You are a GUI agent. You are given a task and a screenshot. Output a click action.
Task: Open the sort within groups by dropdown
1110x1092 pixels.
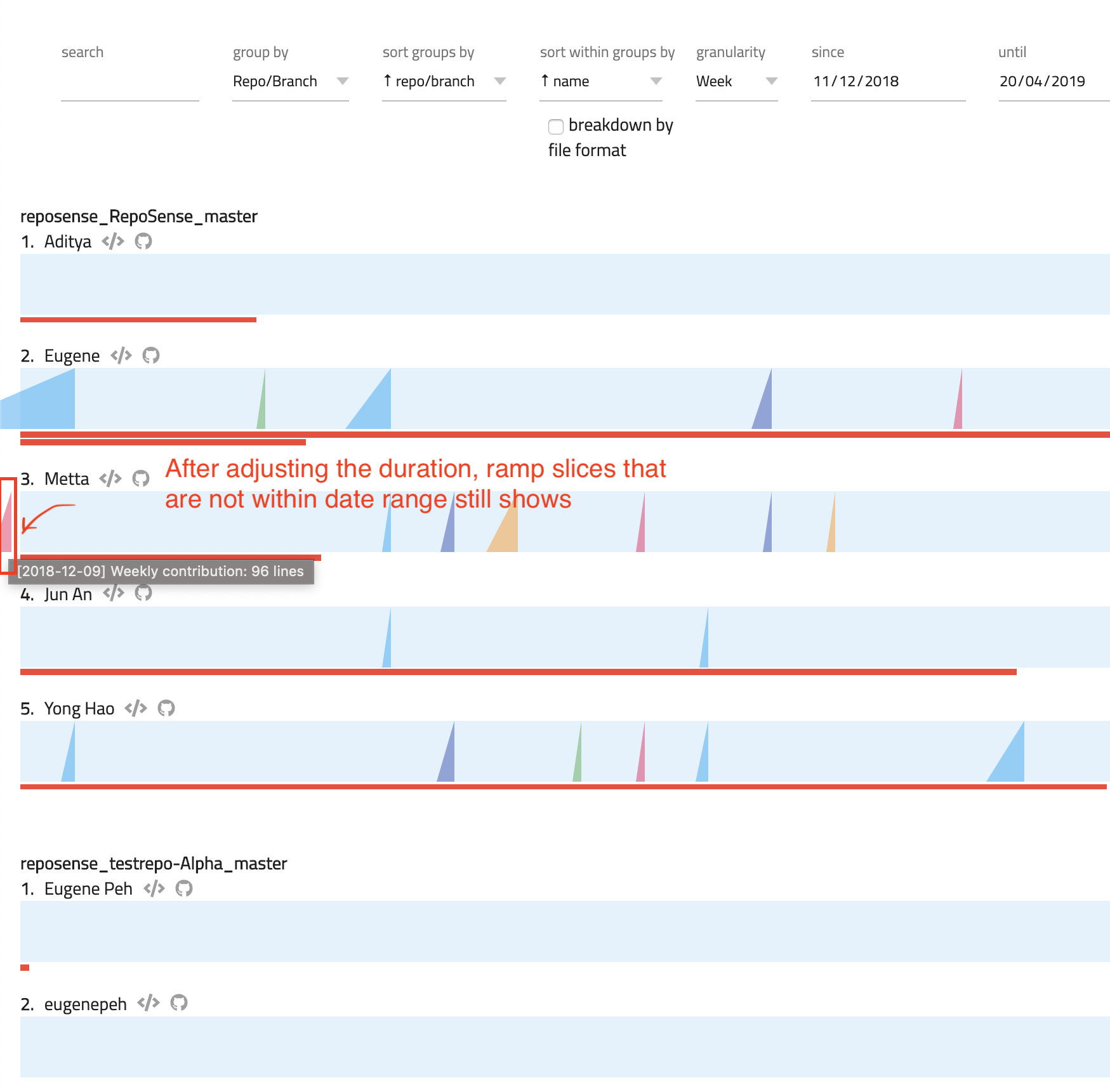coord(600,81)
